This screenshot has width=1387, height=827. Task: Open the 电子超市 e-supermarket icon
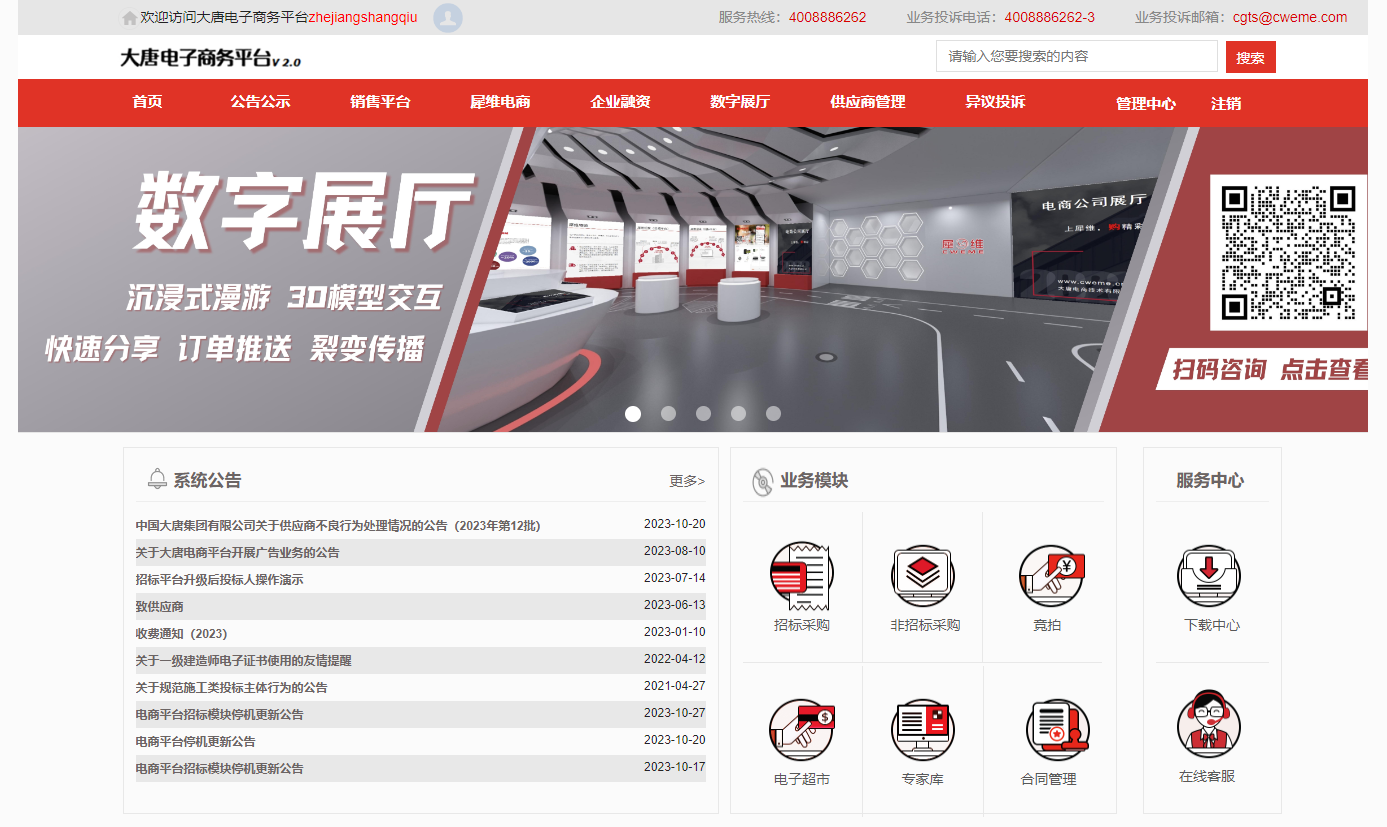click(x=801, y=730)
